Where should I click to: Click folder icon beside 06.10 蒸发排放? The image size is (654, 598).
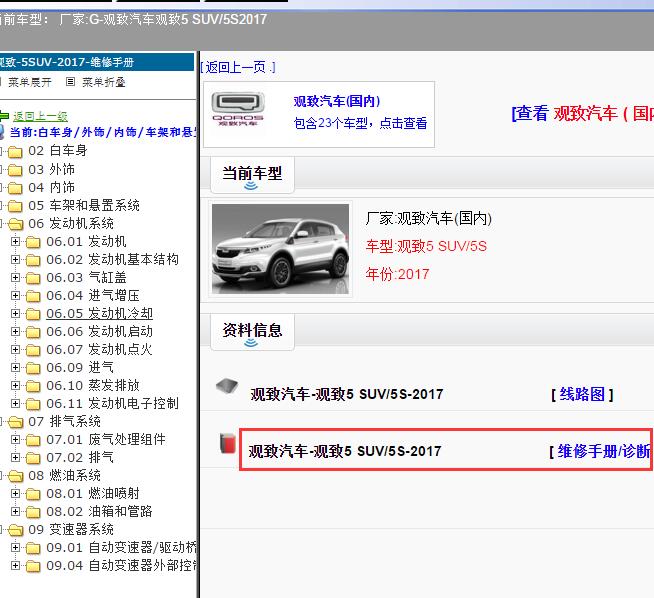(x=33, y=386)
